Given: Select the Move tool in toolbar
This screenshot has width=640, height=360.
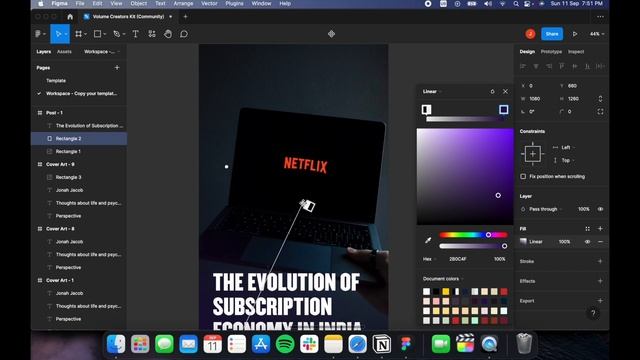Looking at the screenshot, I should click(x=58, y=34).
